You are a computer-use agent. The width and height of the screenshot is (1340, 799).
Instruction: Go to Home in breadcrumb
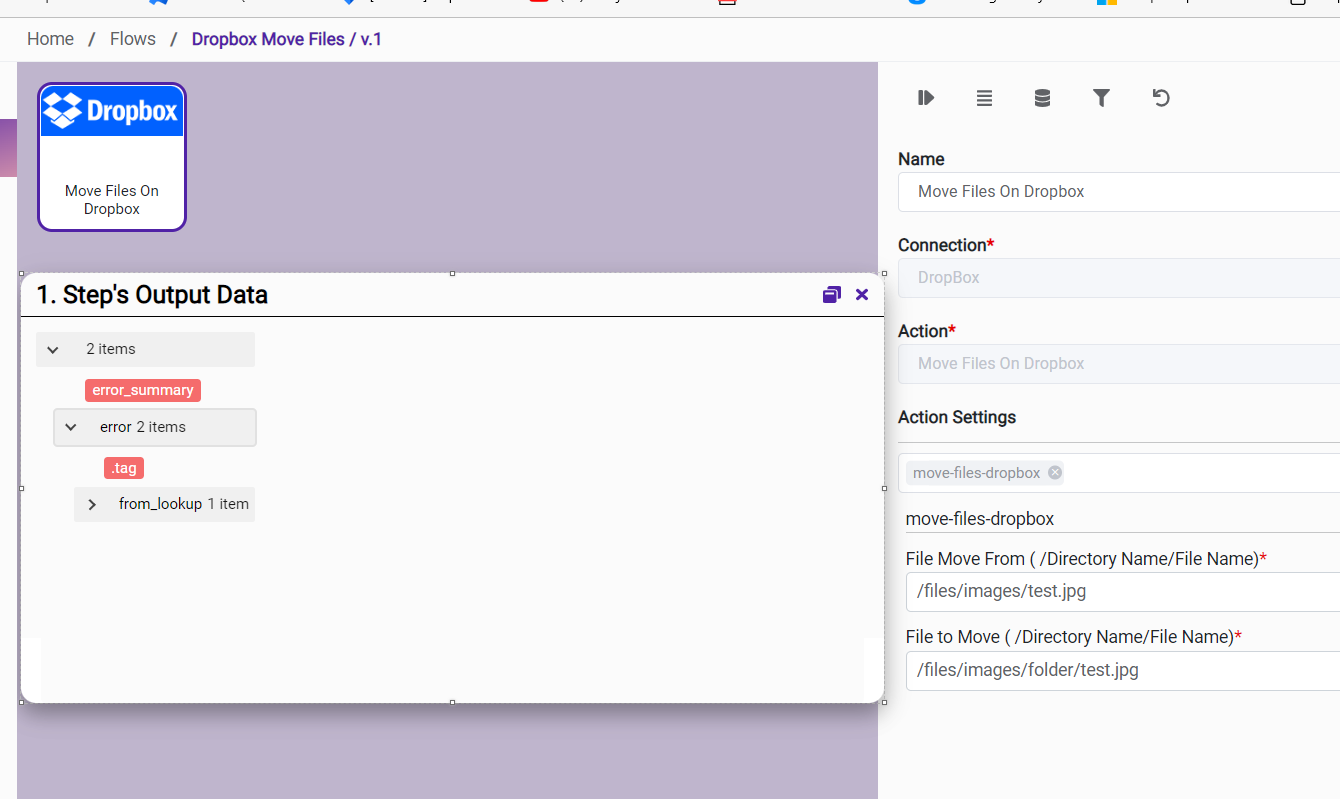tap(50, 39)
